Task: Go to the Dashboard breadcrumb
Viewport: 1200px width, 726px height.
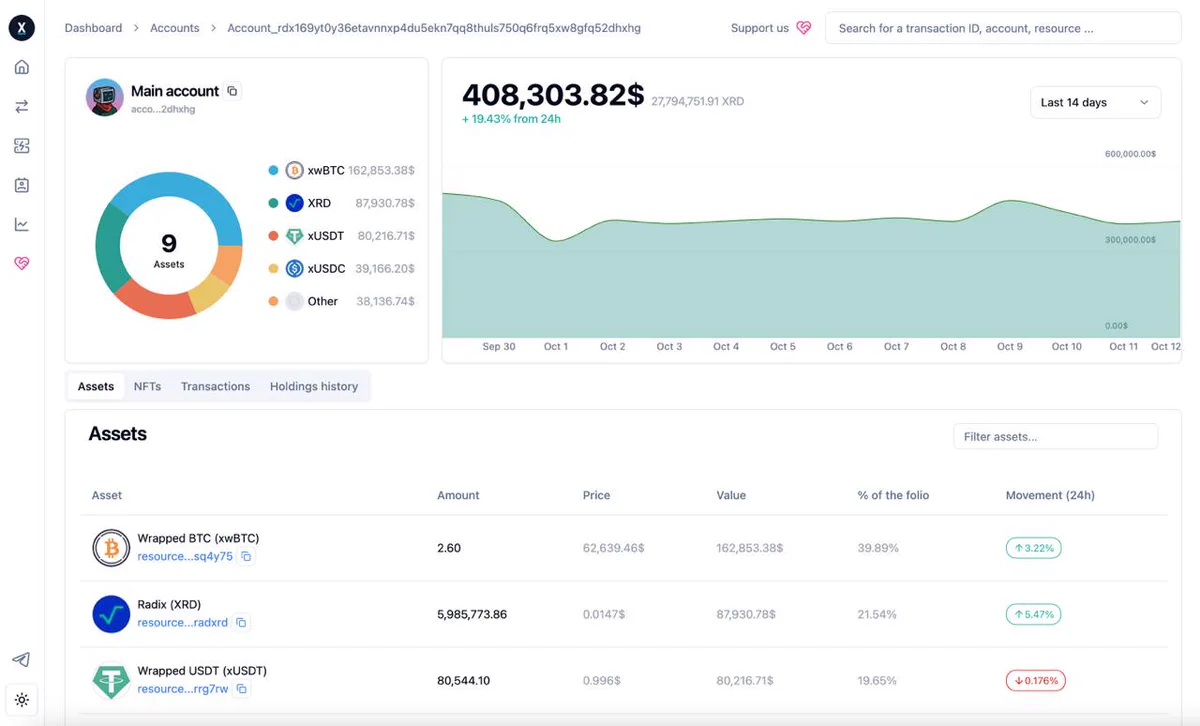Action: click(94, 28)
